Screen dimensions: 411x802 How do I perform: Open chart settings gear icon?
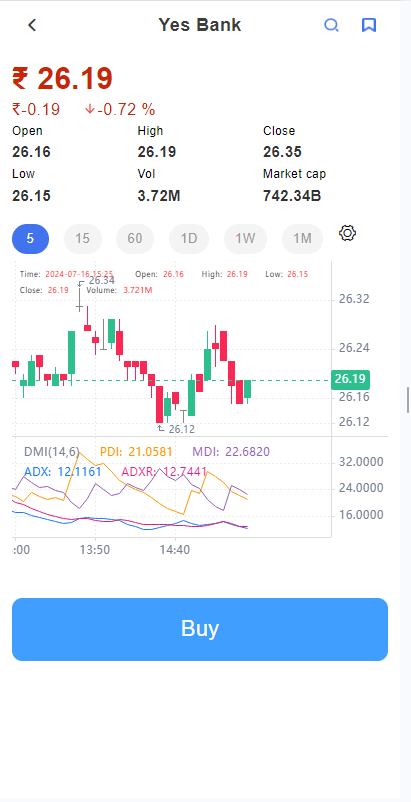347,233
